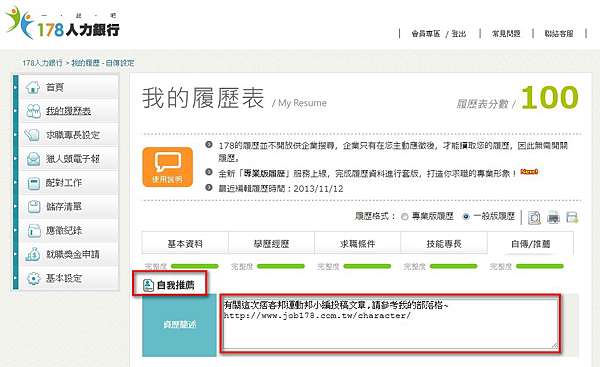Click 登出 to log out
This screenshot has width=600, height=367.
(x=458, y=34)
